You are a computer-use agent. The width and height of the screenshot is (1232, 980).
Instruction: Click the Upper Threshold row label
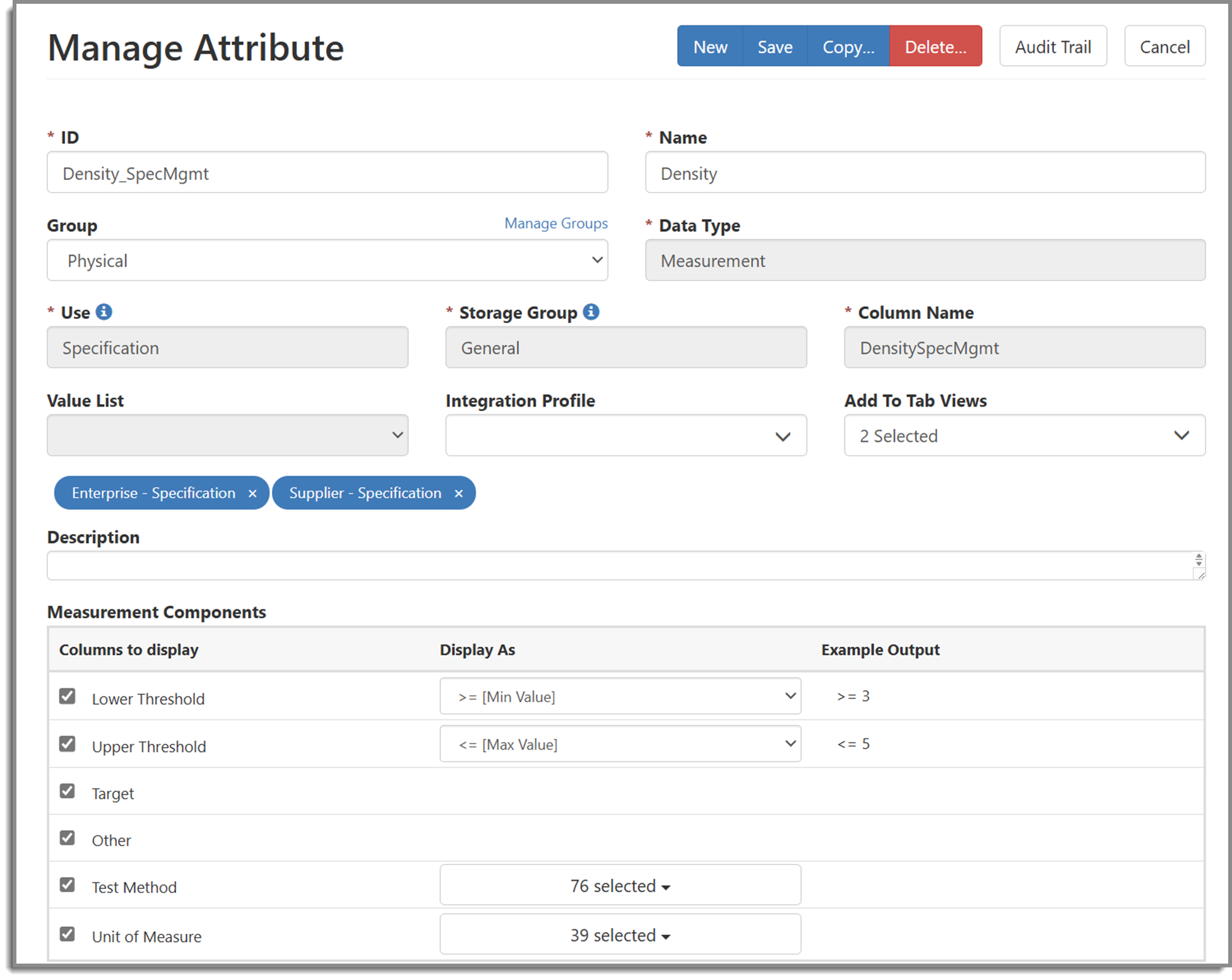149,746
